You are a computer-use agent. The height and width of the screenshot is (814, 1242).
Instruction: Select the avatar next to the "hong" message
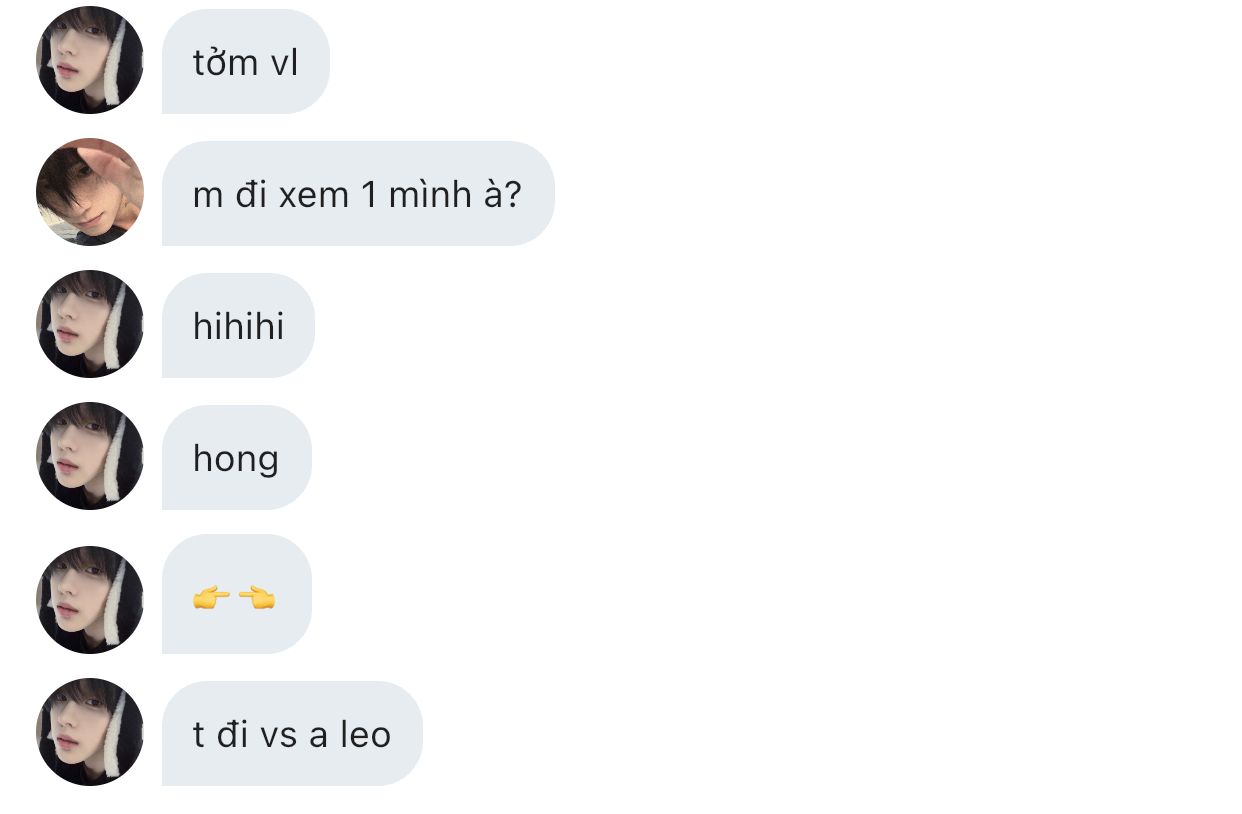[x=90, y=456]
